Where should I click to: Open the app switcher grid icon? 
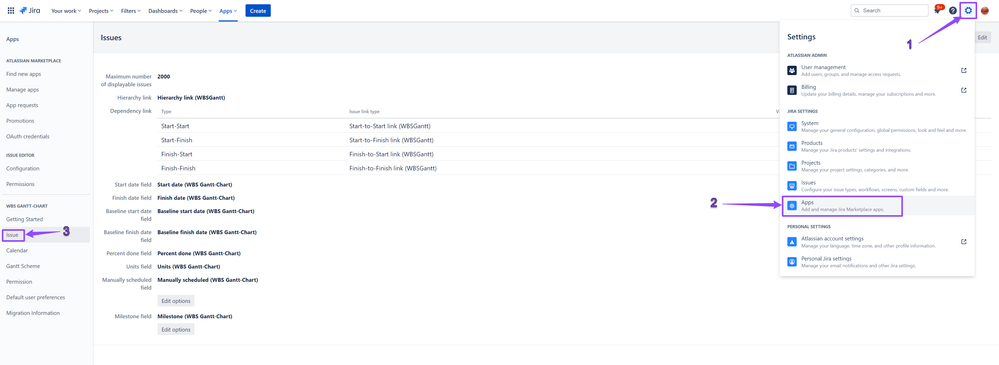pyautogui.click(x=11, y=11)
